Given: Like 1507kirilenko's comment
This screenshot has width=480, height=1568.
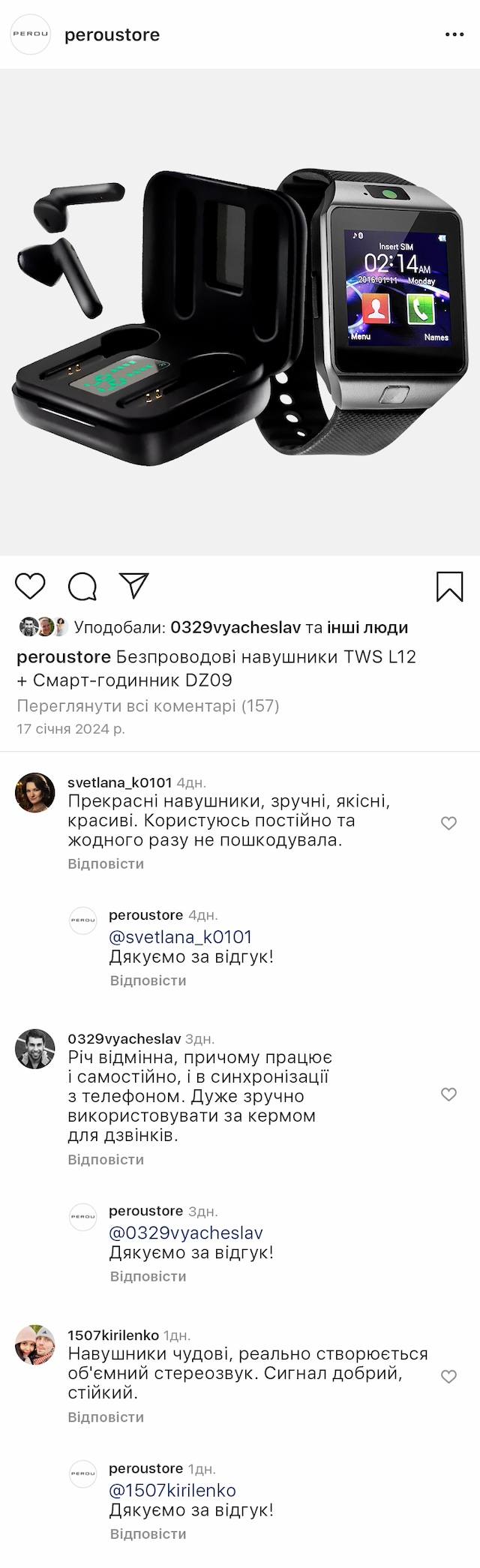Looking at the screenshot, I should point(448,1376).
